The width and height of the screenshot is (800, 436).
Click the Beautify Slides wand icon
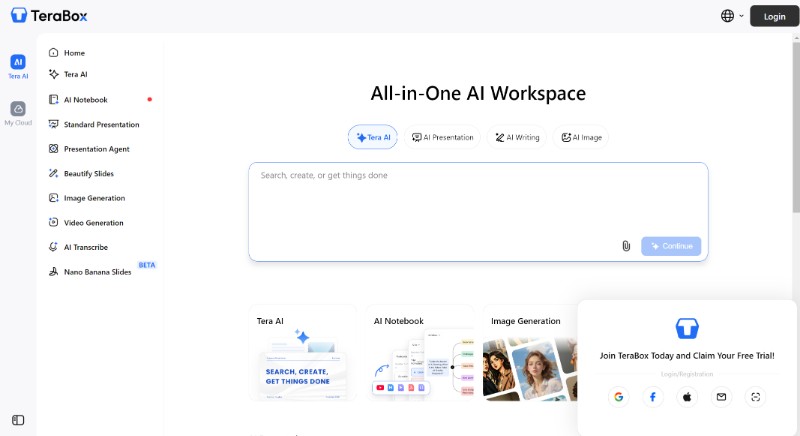click(x=53, y=173)
